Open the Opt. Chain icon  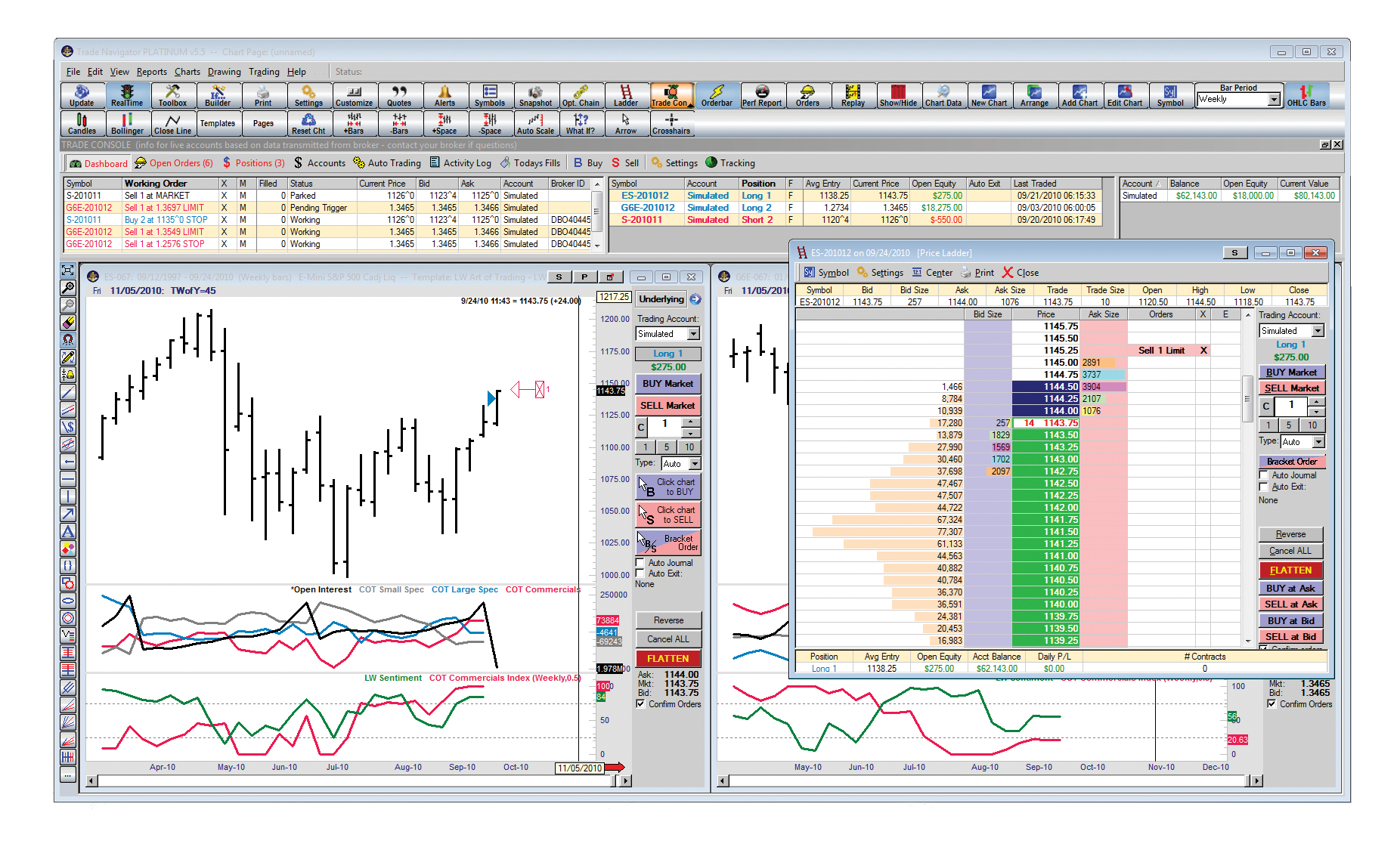click(x=581, y=96)
